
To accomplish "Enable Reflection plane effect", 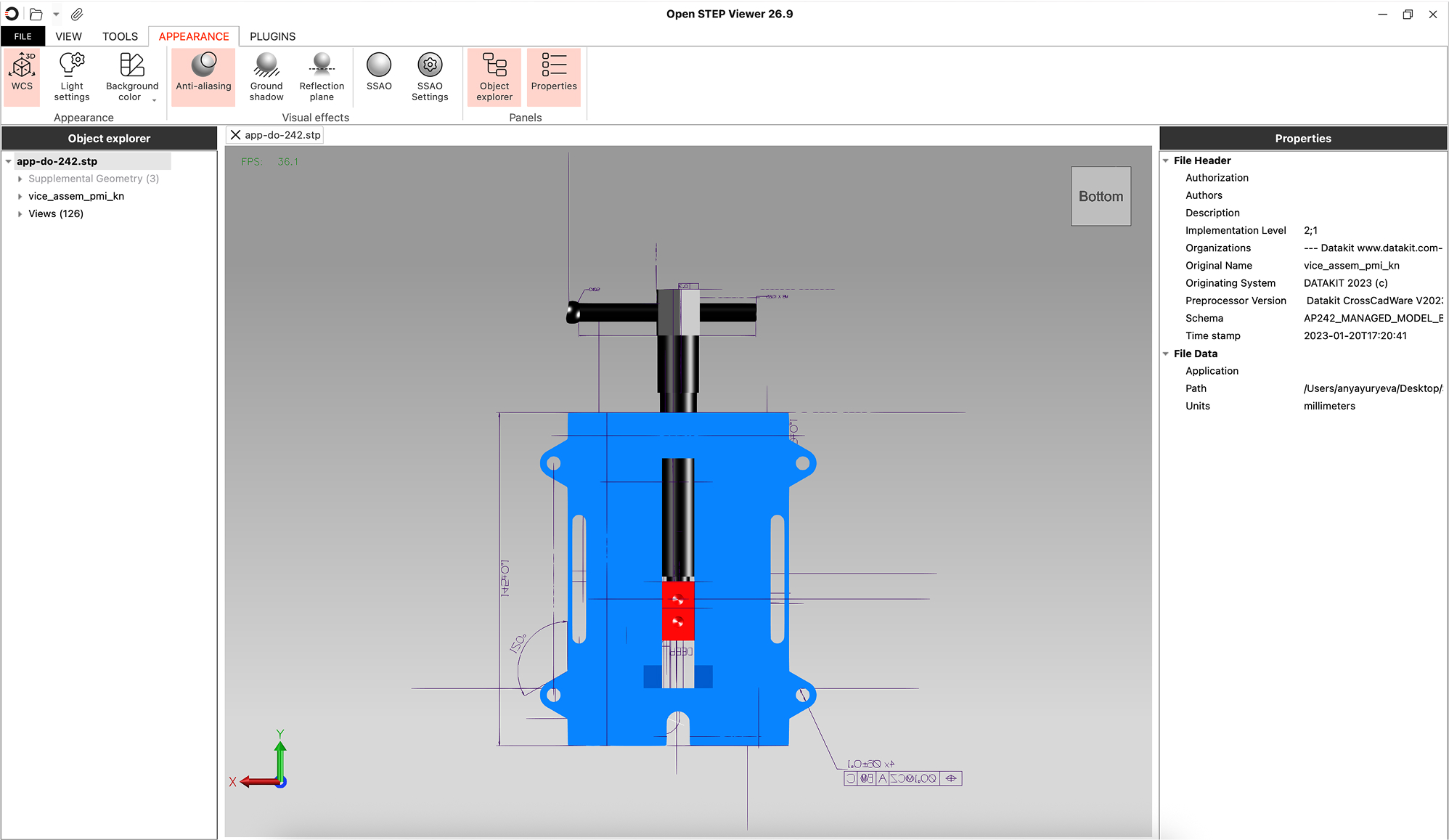I will pyautogui.click(x=322, y=76).
